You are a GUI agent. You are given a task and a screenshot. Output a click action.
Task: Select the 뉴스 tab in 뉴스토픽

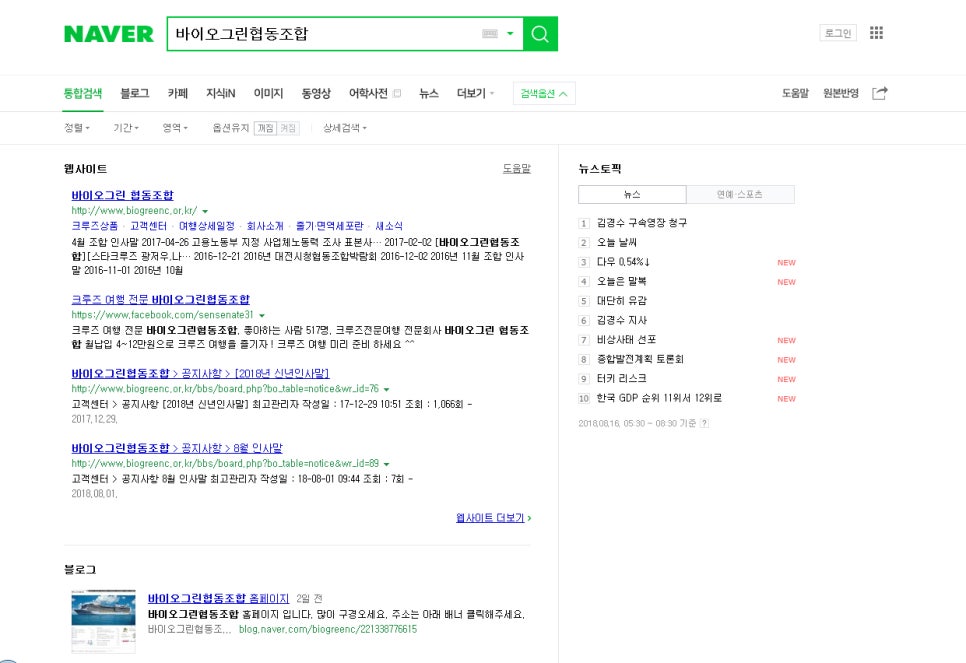click(x=632, y=194)
